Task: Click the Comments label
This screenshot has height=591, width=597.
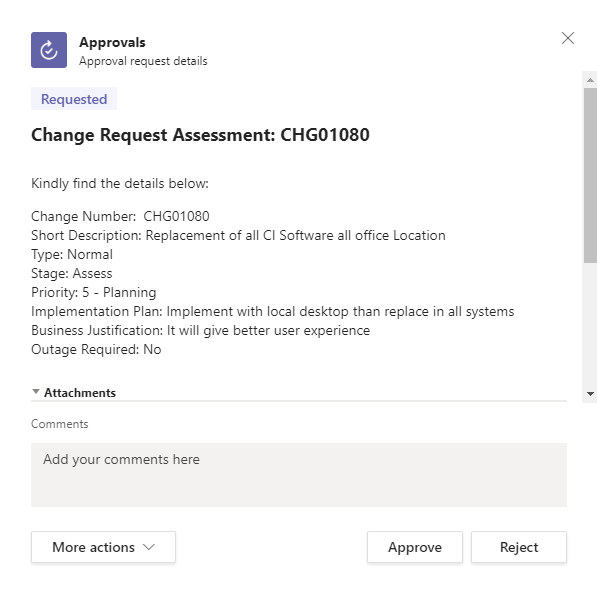Action: coord(60,424)
